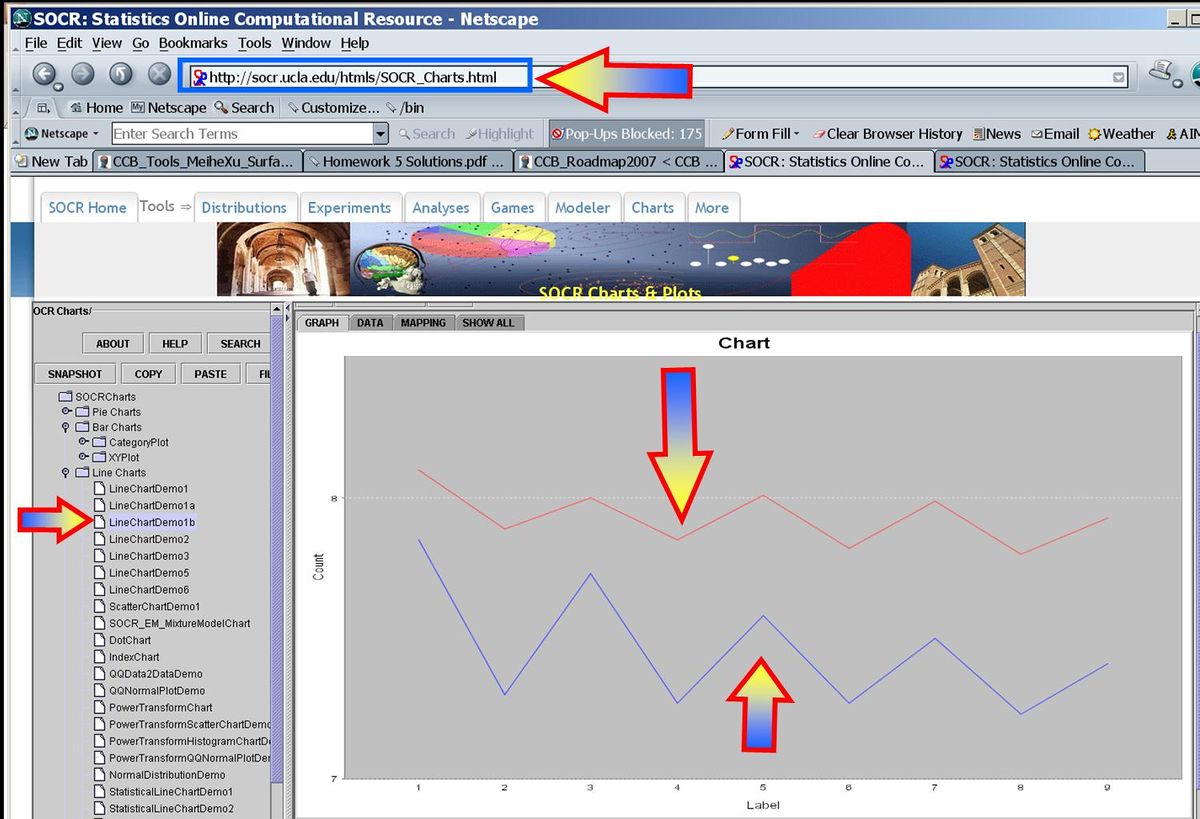
Task: Switch to the MAPPING tab
Action: (x=423, y=322)
